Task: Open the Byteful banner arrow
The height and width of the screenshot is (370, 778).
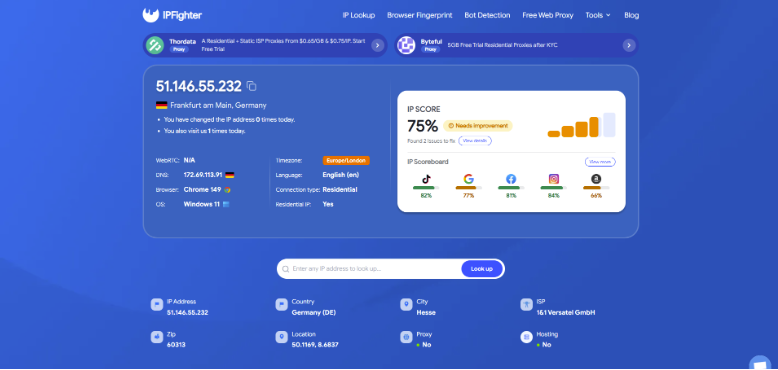Action: (x=629, y=46)
